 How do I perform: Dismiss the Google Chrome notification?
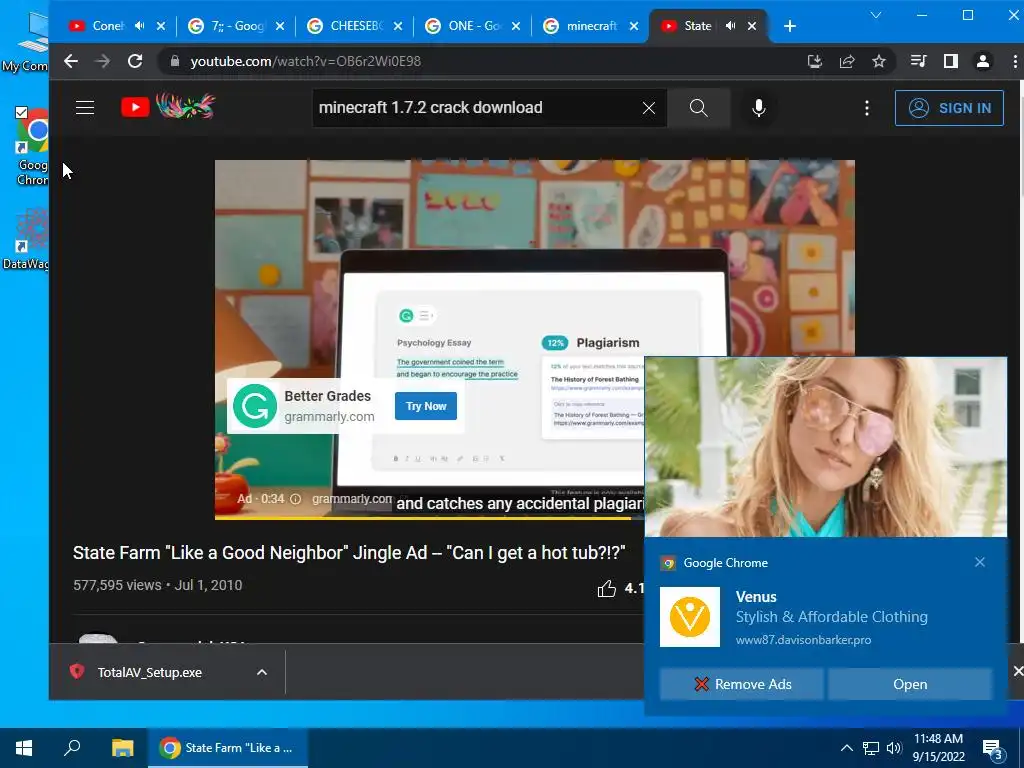980,562
